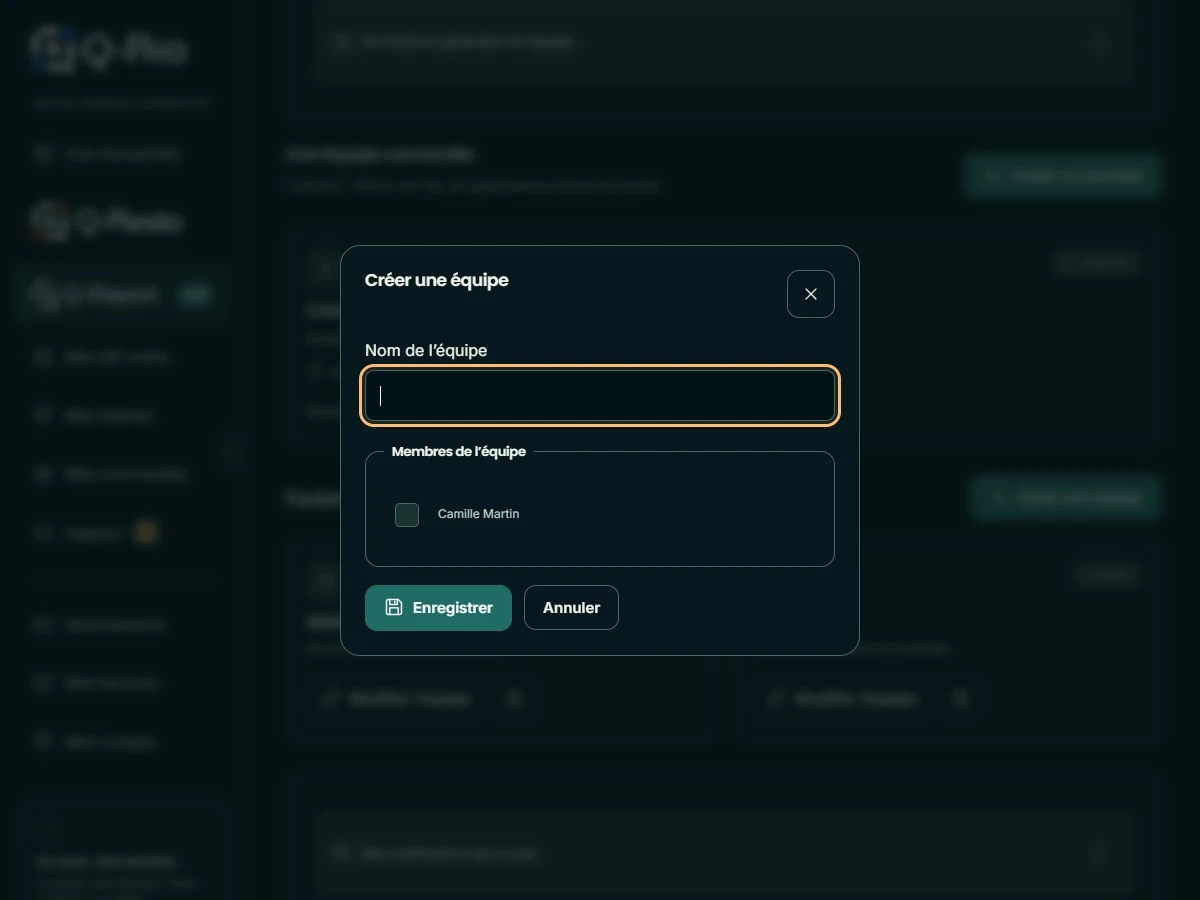The image size is (1200, 900).
Task: Cancel team creation with Annuler
Action: tap(571, 608)
